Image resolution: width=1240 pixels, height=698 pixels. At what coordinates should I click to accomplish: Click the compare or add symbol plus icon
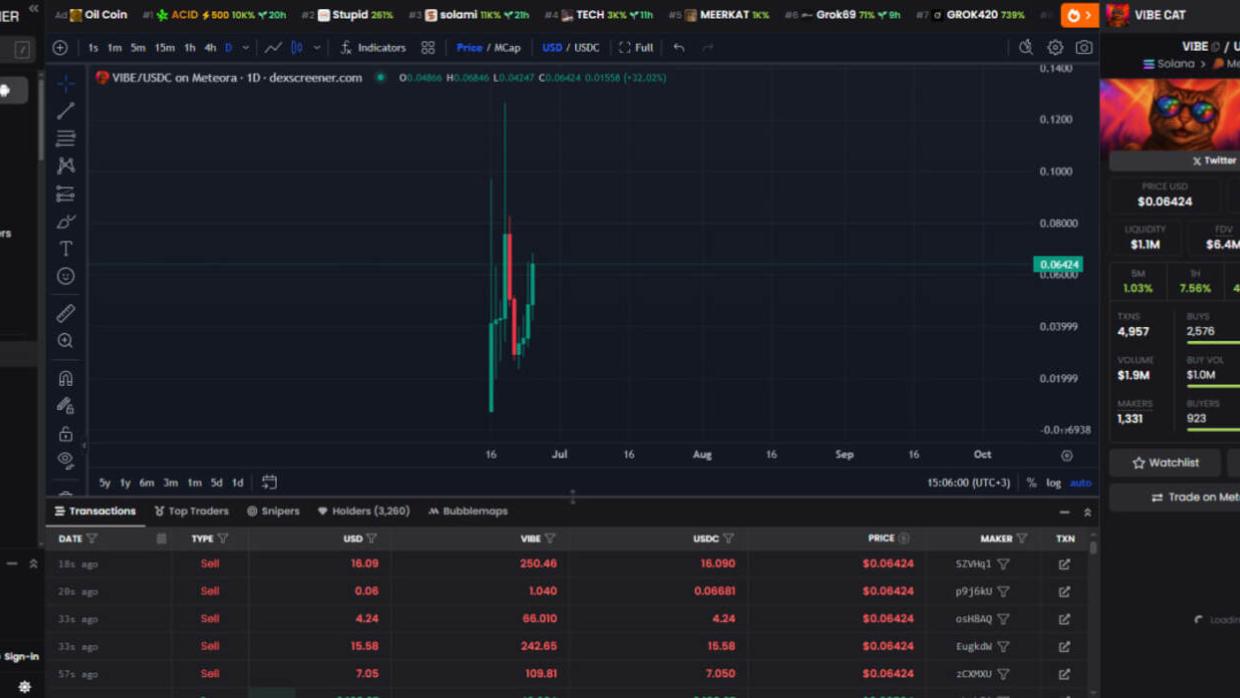click(60, 47)
